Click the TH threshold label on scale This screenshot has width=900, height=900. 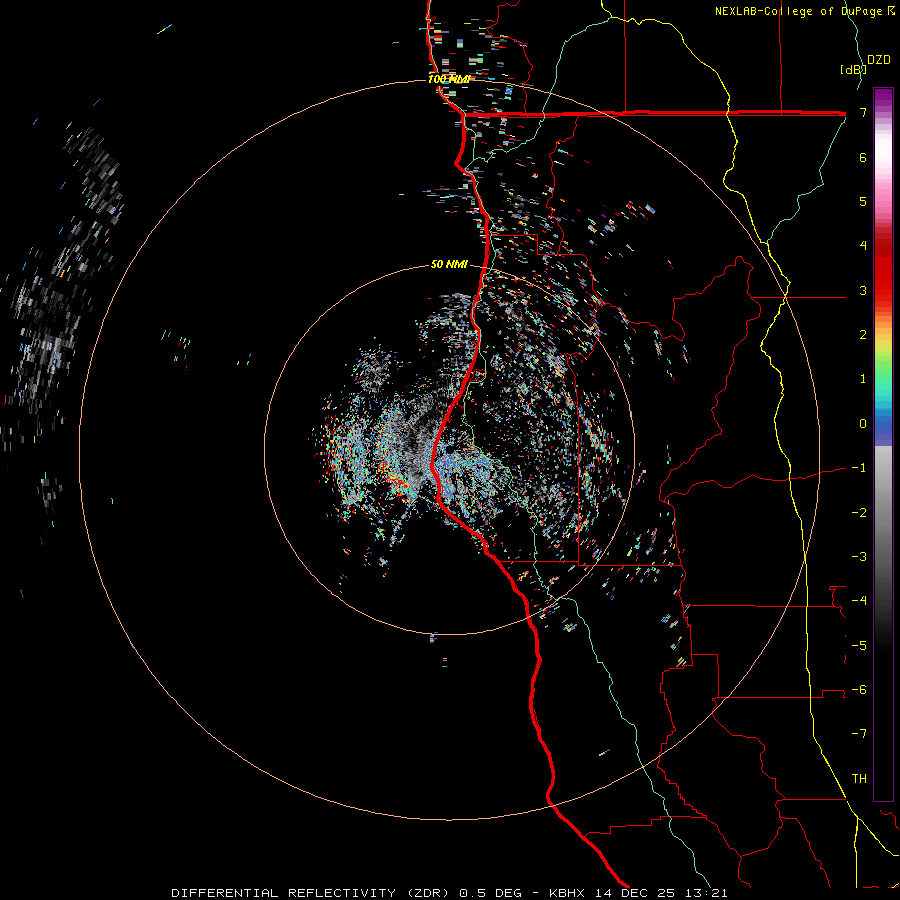click(859, 779)
